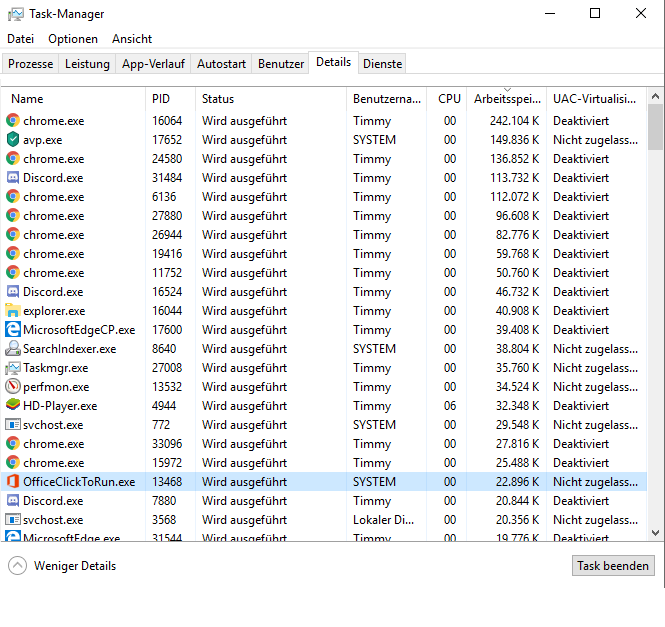Click Discord.exe icon for PID 7880

[x=13, y=501]
